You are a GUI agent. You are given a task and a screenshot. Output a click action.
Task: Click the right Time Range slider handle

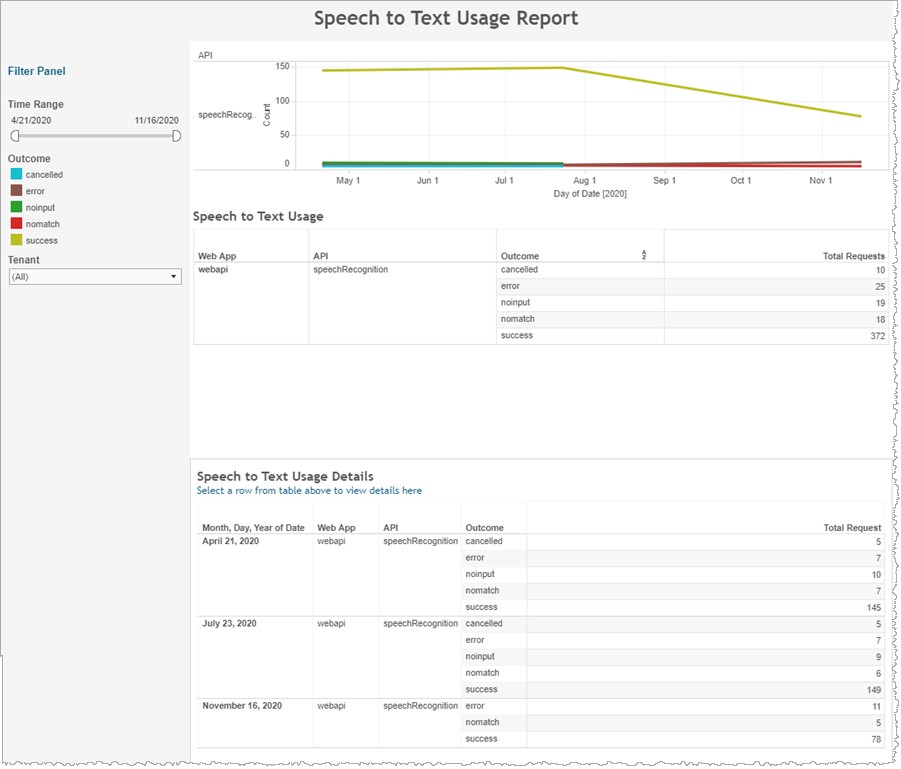click(x=177, y=136)
